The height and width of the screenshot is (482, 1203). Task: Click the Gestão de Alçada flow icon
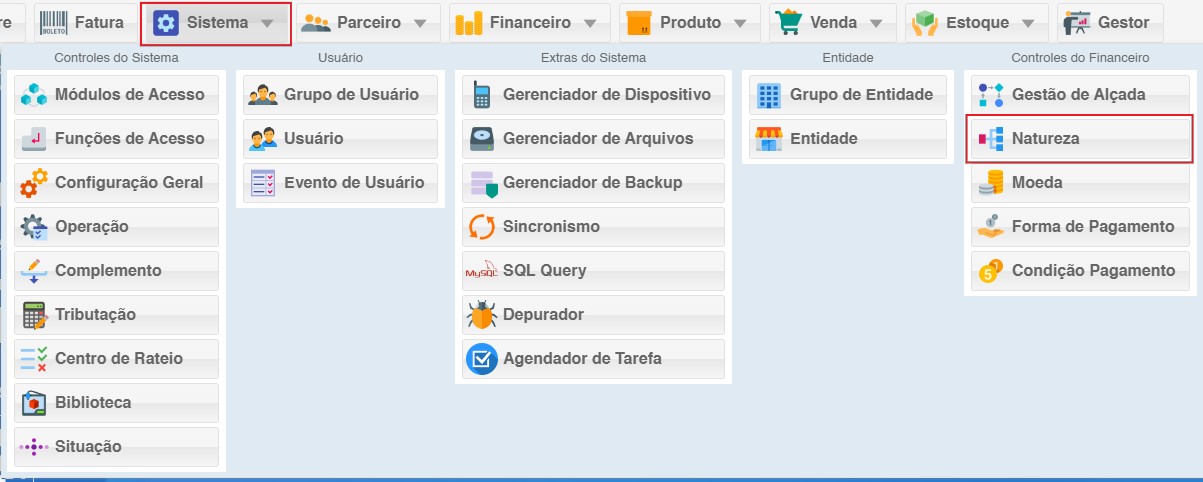click(991, 95)
